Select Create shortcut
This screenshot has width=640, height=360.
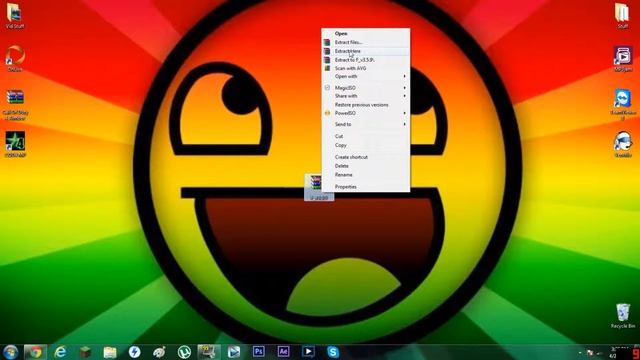365,157
